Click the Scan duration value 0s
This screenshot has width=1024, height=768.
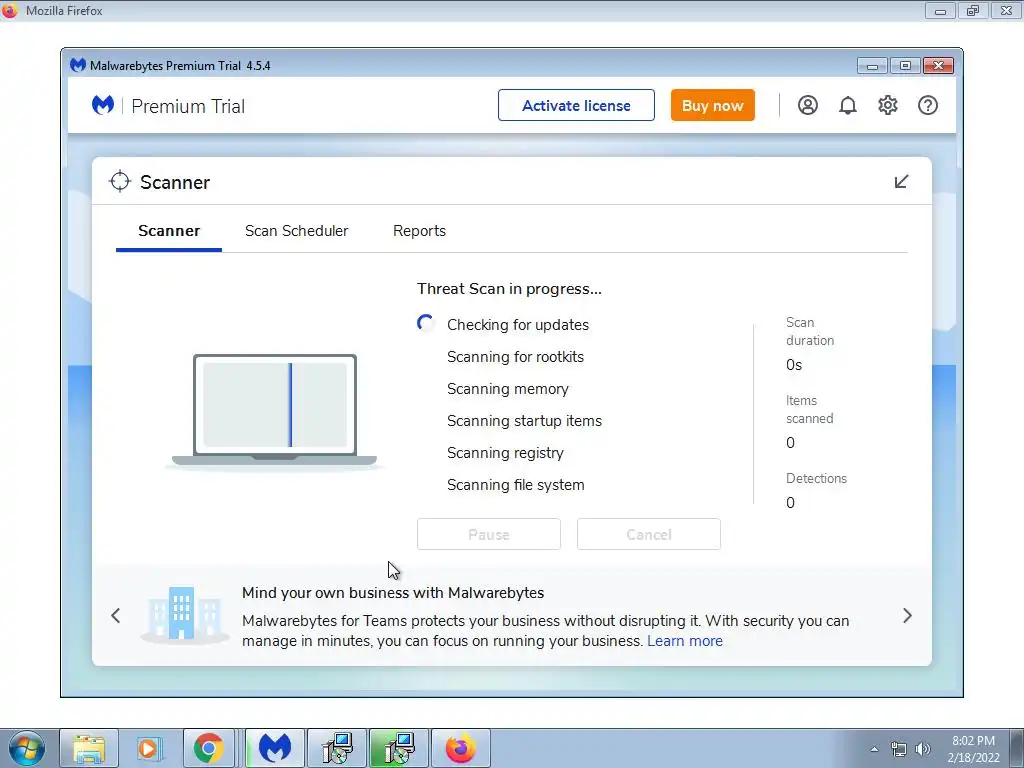793,364
